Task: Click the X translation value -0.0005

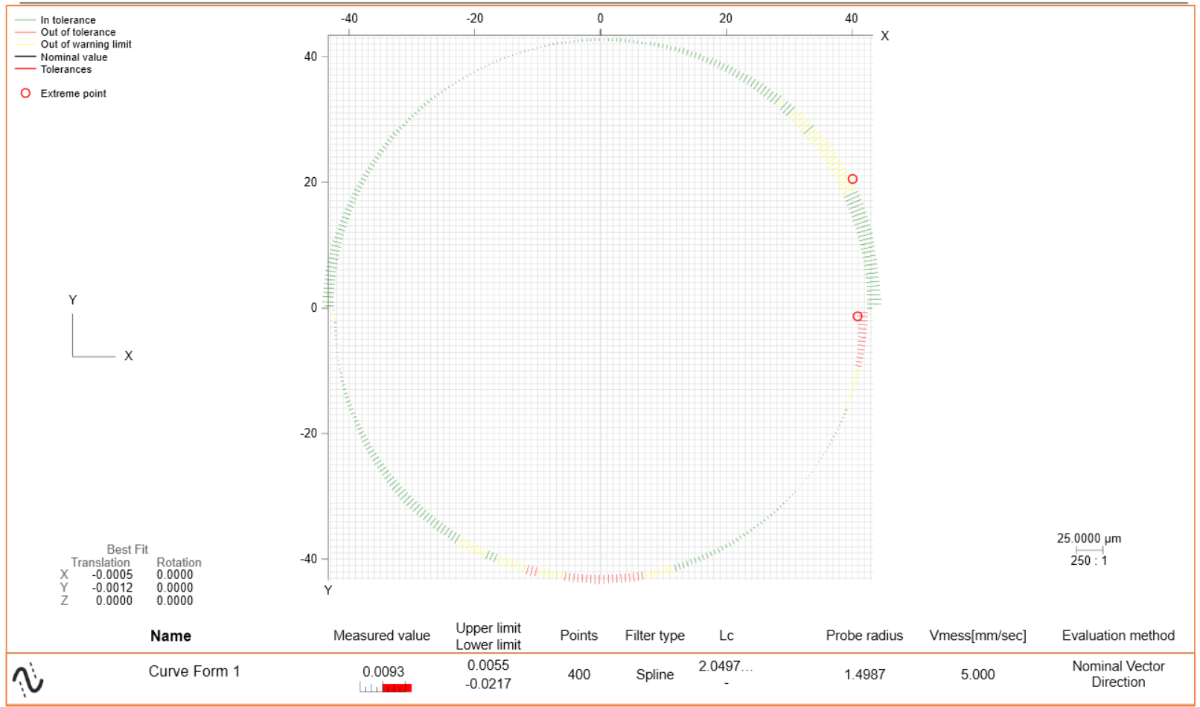Action: 113,575
